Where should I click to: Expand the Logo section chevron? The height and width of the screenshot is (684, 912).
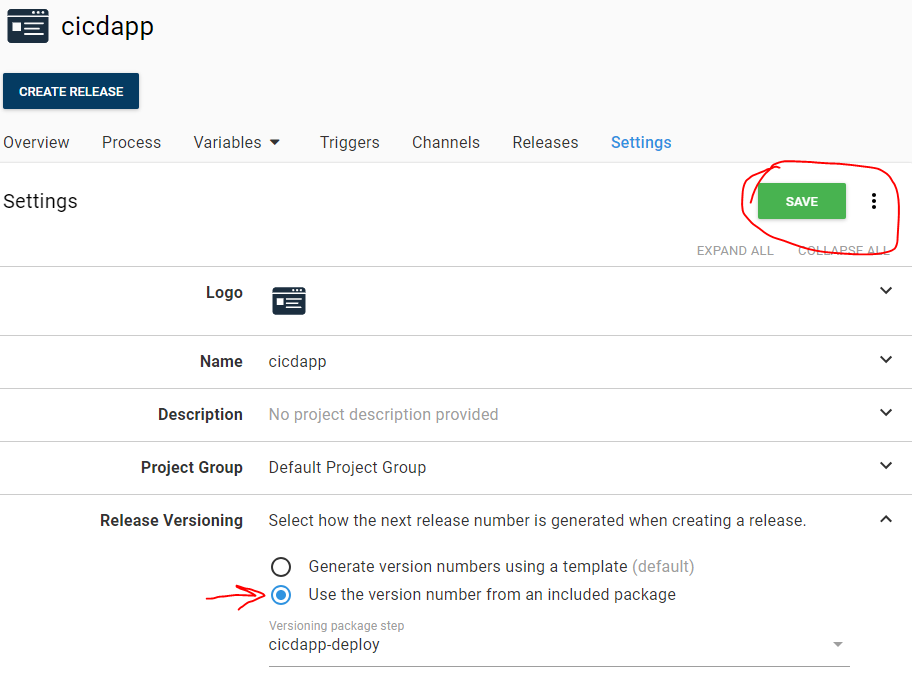[885, 291]
